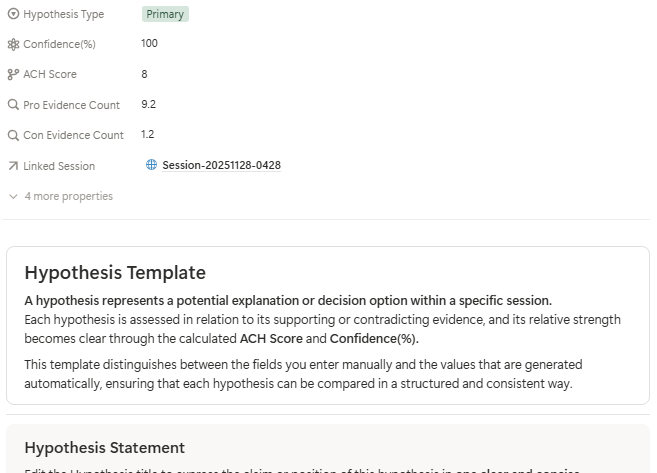657x473 pixels.
Task: Select the Pro Evidence Count value 9.2
Action: click(149, 104)
